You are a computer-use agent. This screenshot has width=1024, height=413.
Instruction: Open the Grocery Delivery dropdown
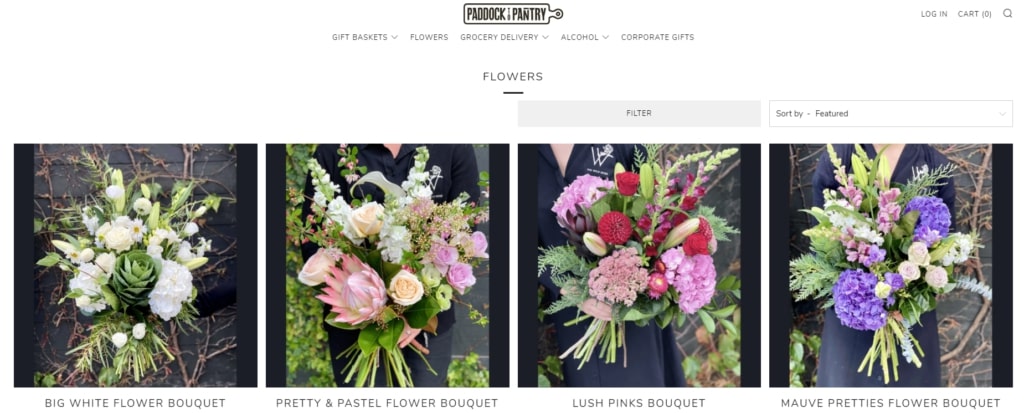tap(504, 37)
